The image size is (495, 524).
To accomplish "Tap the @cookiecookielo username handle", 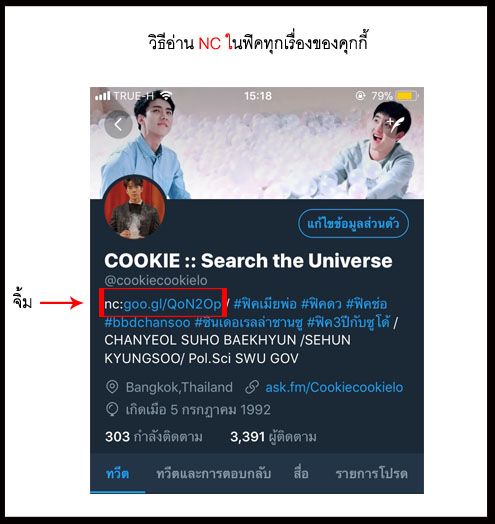I will point(156,281).
